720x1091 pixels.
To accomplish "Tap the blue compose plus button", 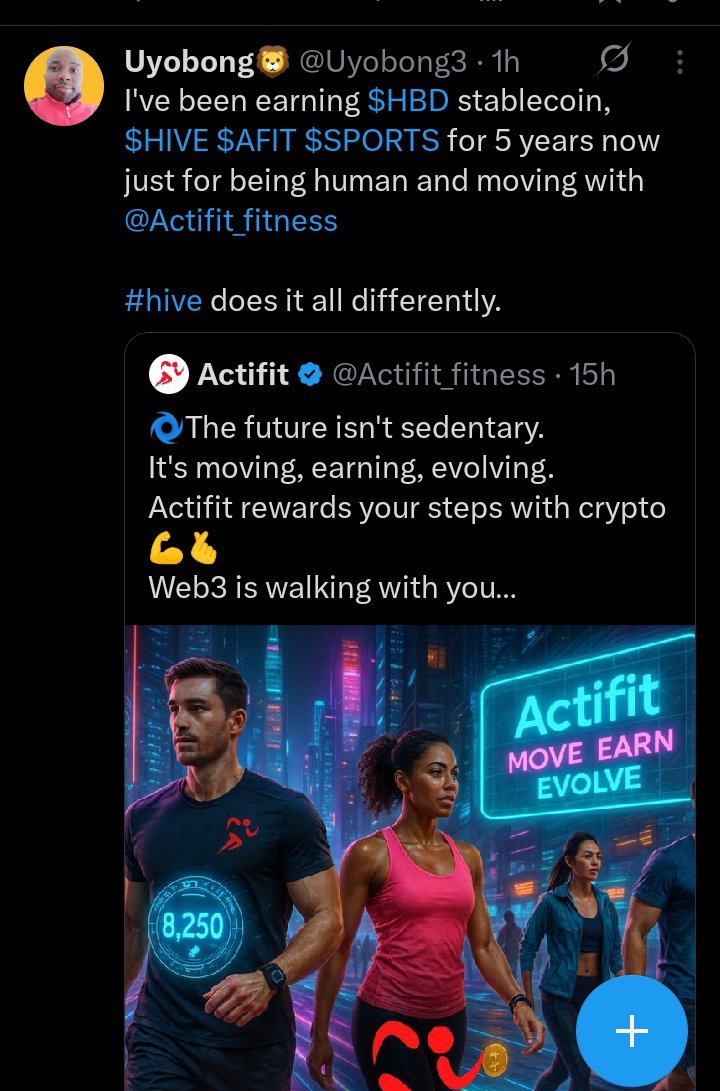I will (x=632, y=1030).
